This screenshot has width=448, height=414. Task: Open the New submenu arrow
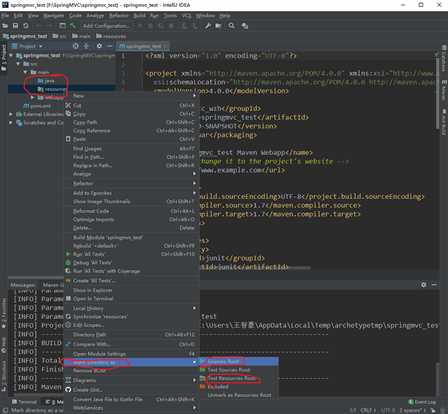[x=194, y=96]
